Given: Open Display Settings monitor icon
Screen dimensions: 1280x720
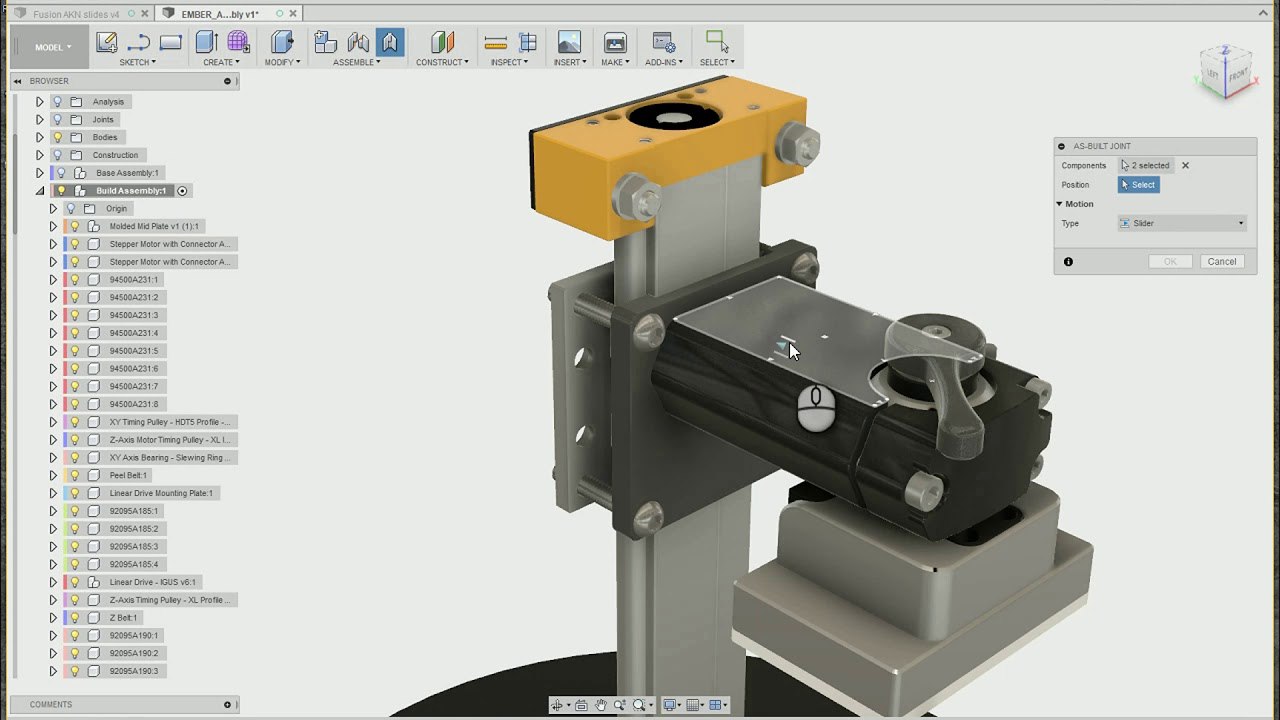Looking at the screenshot, I should click(x=669, y=705).
